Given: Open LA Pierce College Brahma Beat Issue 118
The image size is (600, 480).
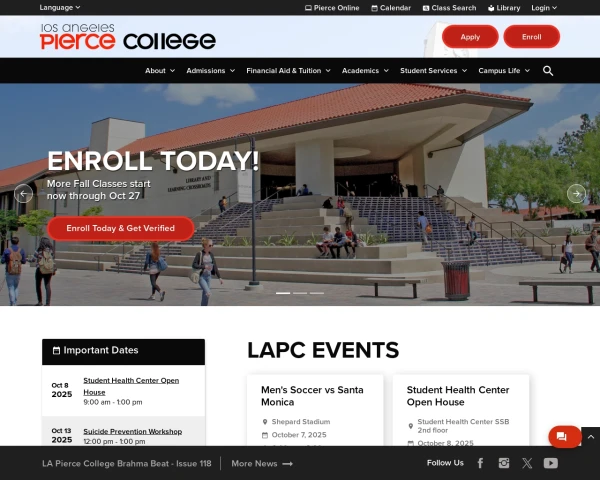Looking at the screenshot, I should [127, 464].
